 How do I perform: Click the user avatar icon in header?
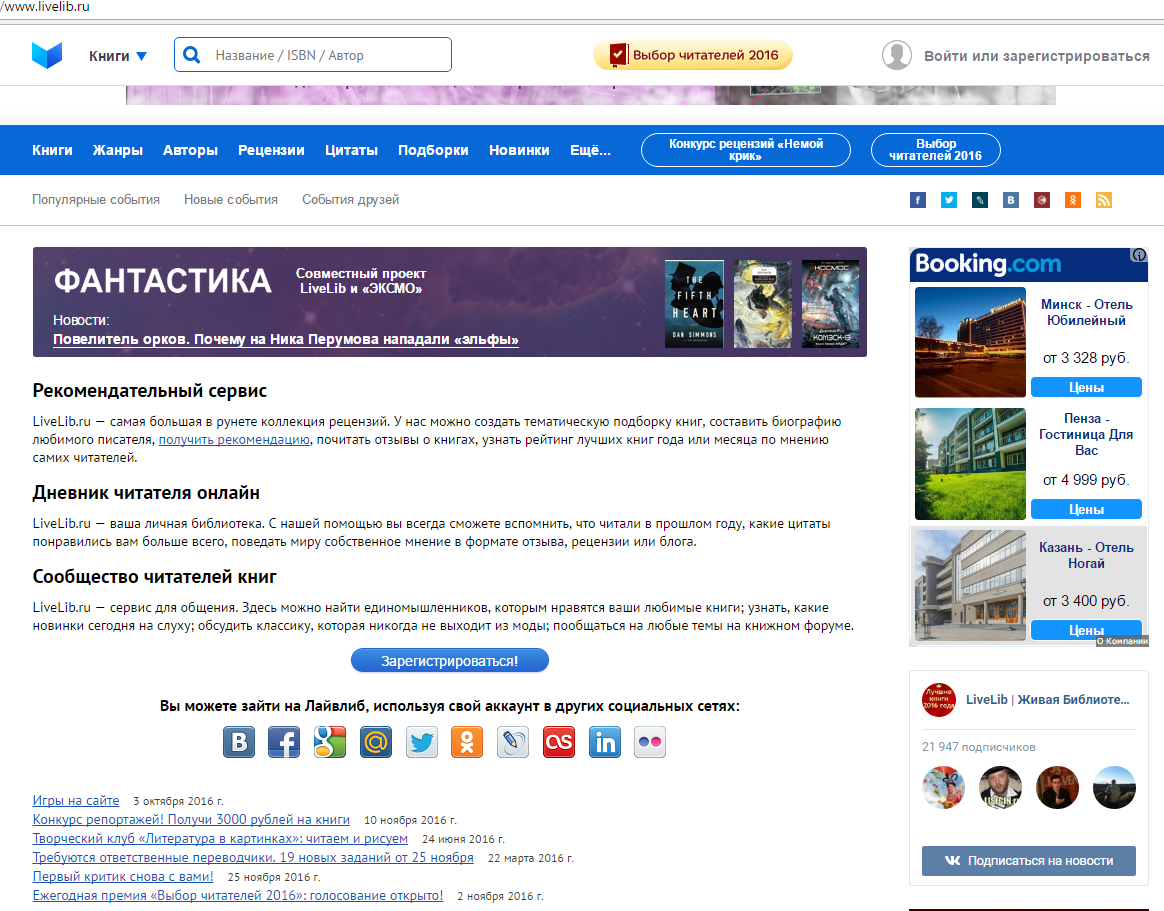pyautogui.click(x=897, y=55)
